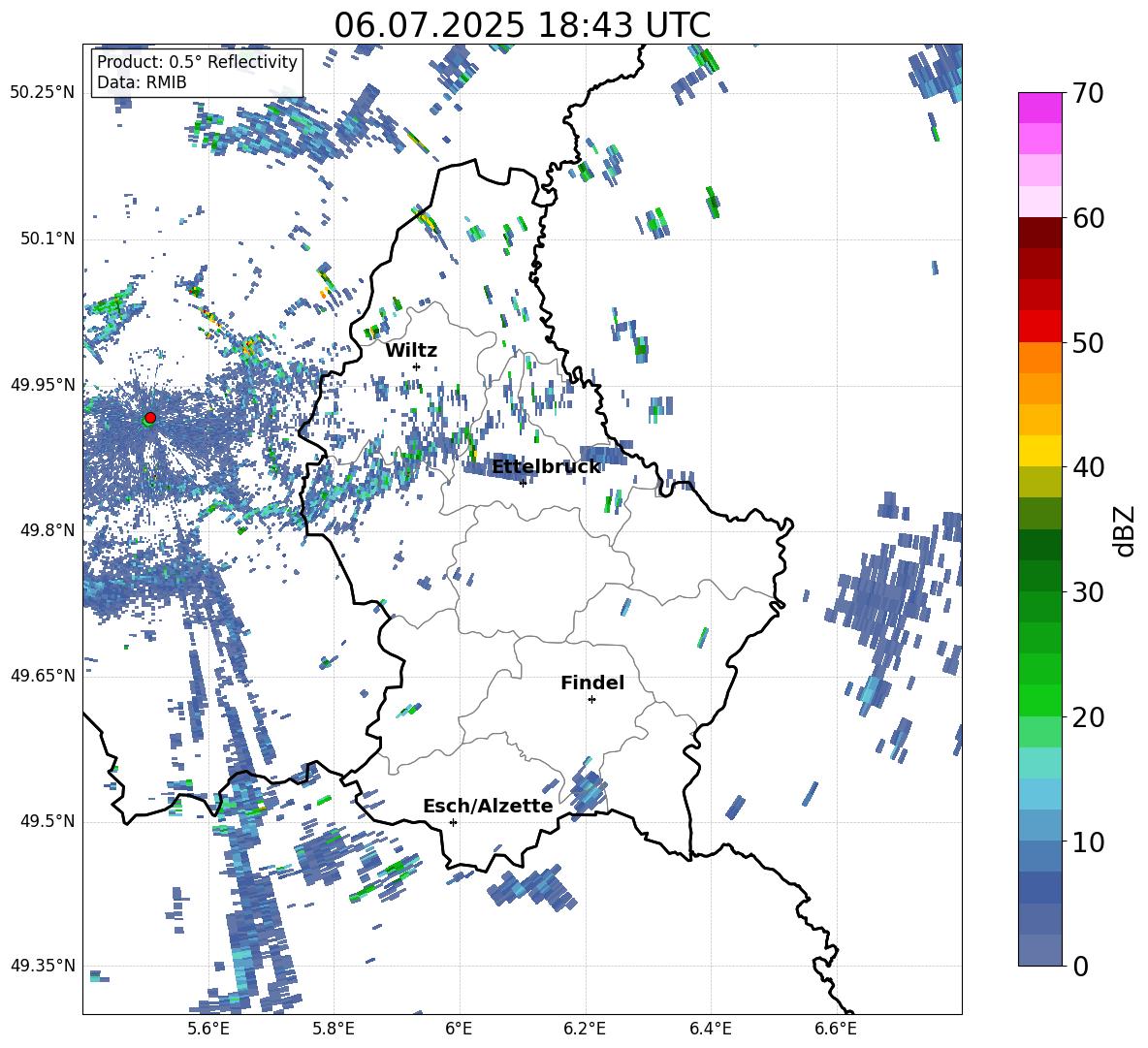1148x1048 pixels.
Task: Click the dark maroon colorbar segment below 60
Action: (1039, 234)
